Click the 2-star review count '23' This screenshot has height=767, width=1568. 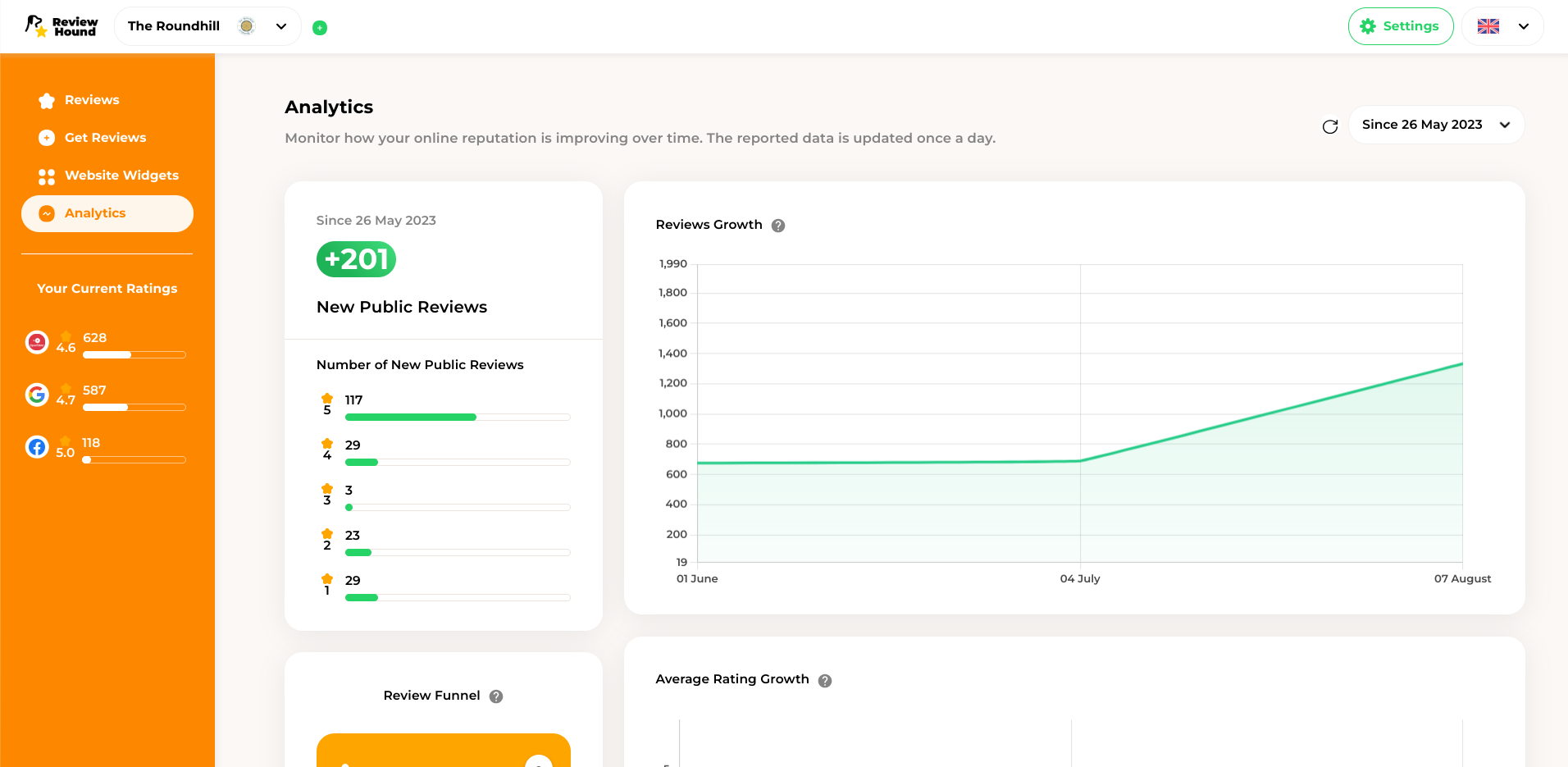[353, 536]
